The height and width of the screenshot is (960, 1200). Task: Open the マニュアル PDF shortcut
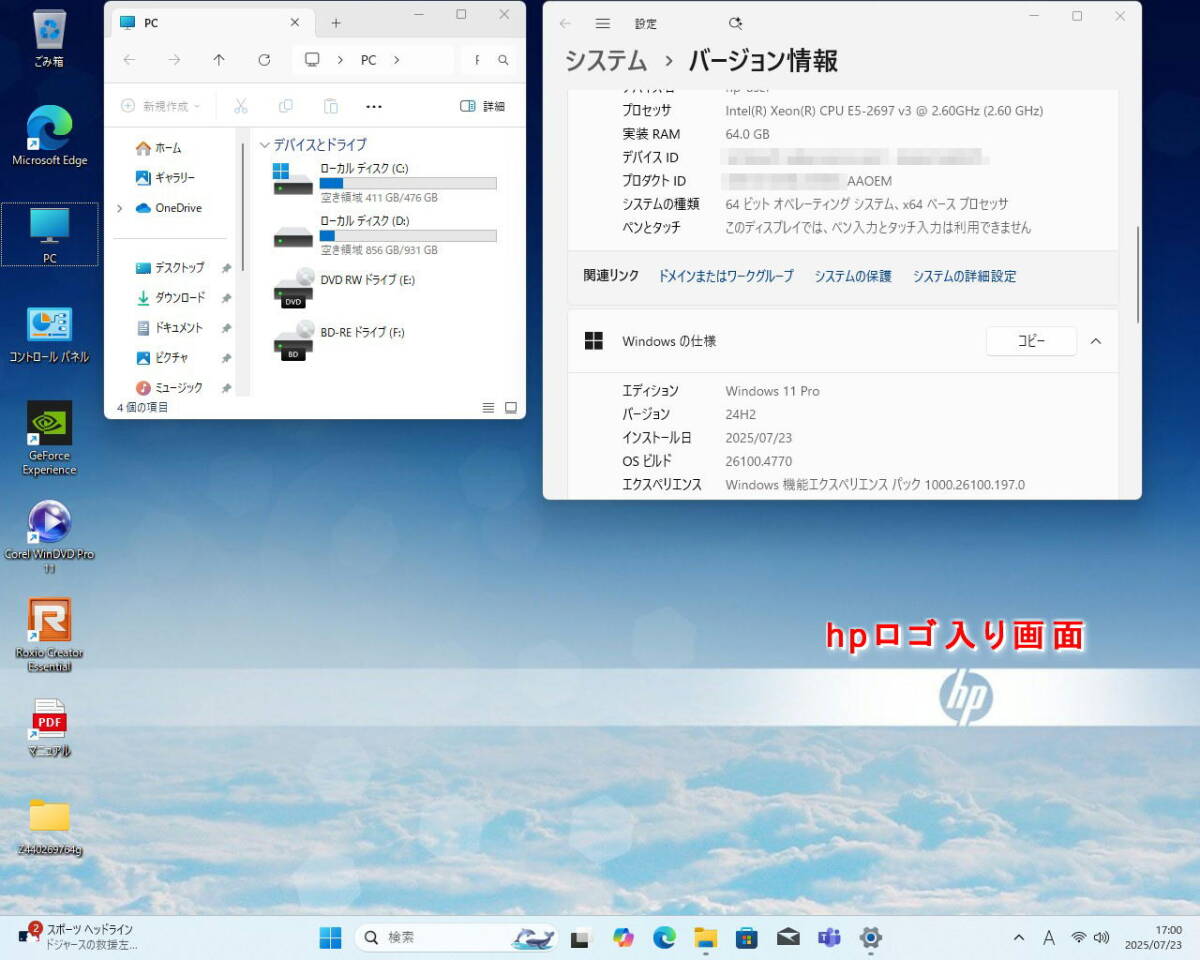click(49, 728)
